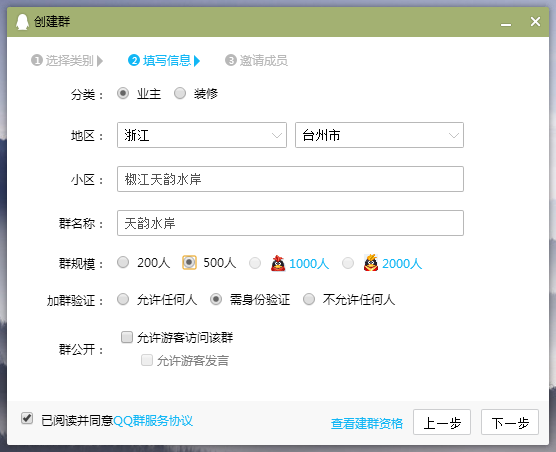
Task: Enable 允许游客访问该群 checkbox
Action: coord(127,337)
